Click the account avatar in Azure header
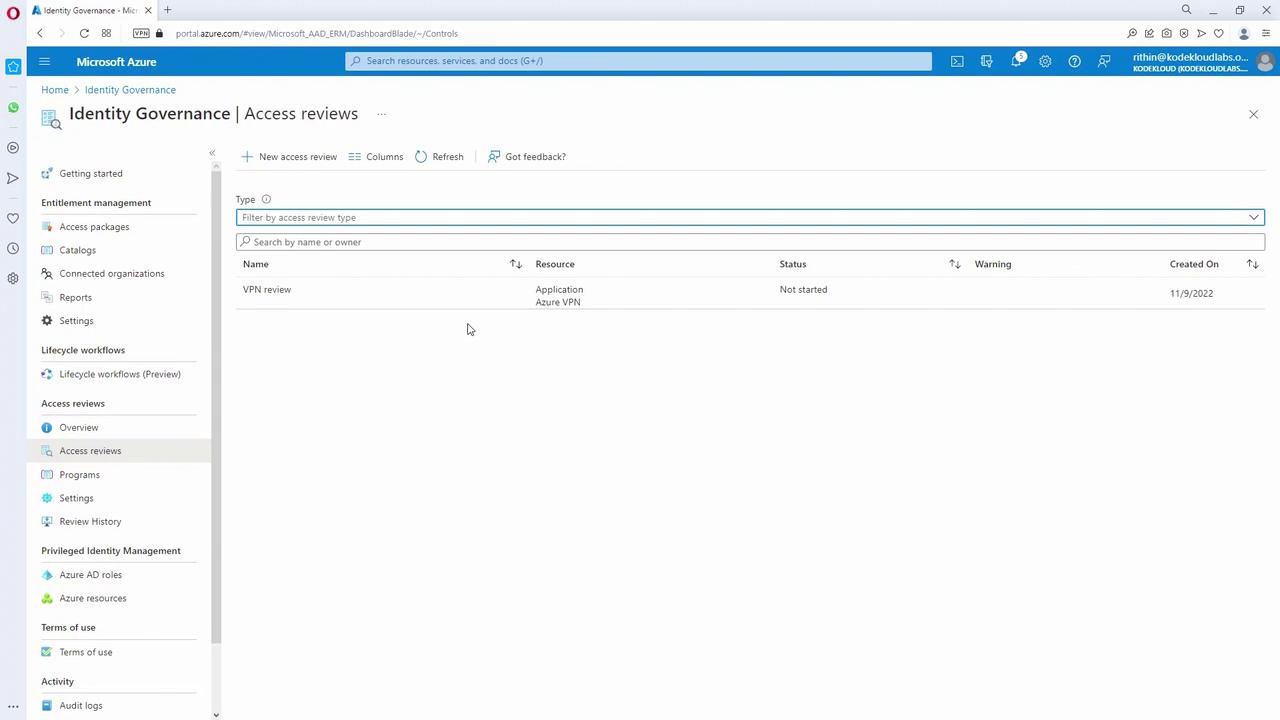 (1265, 61)
